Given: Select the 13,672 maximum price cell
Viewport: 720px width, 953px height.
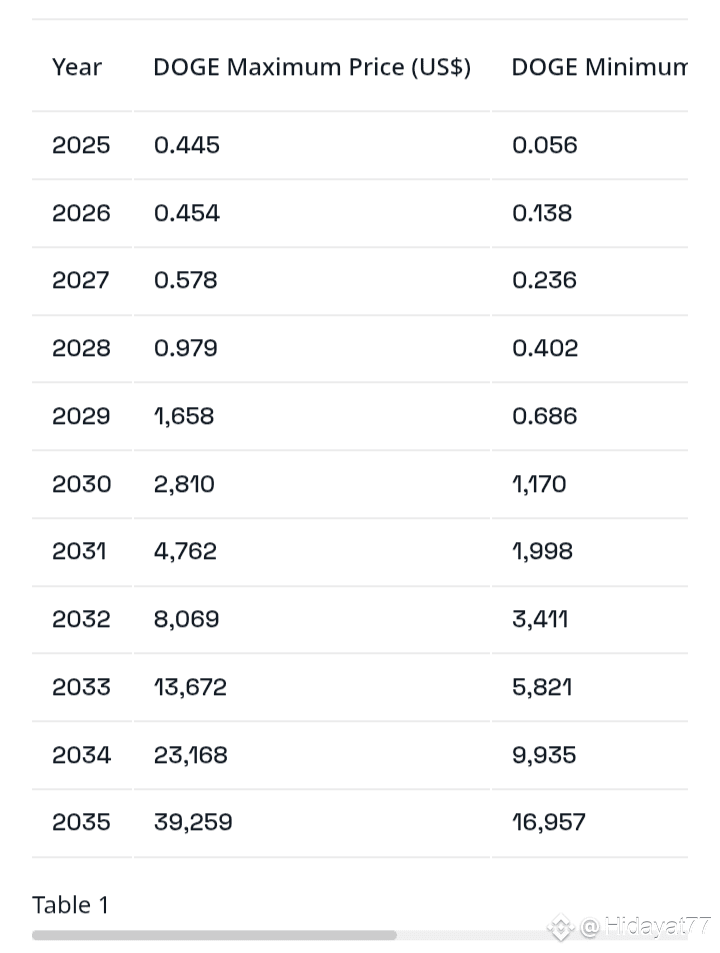Looking at the screenshot, I should click(190, 687).
